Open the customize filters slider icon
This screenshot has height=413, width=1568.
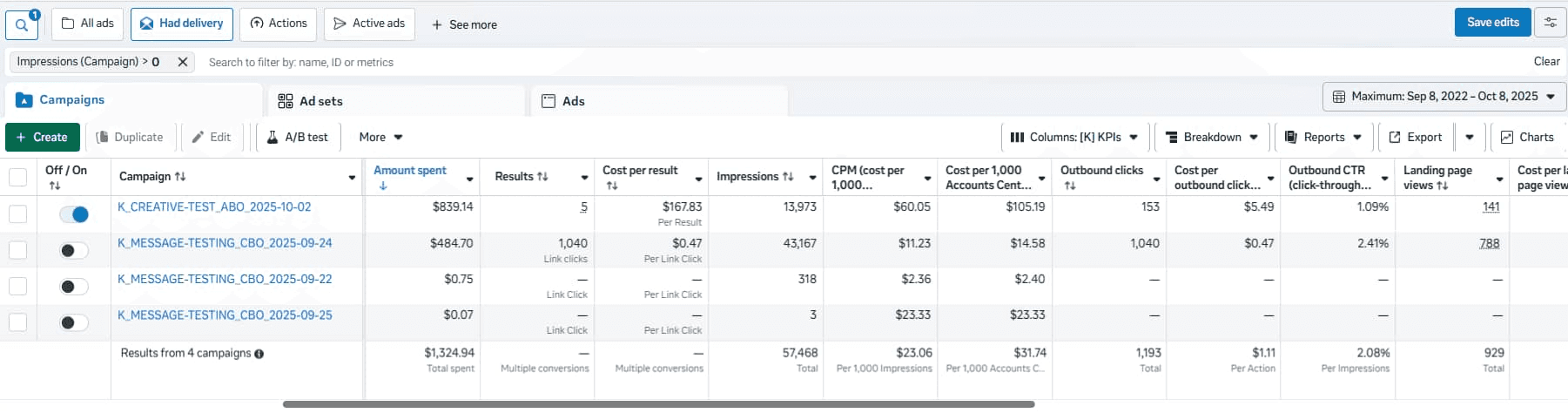[1551, 23]
